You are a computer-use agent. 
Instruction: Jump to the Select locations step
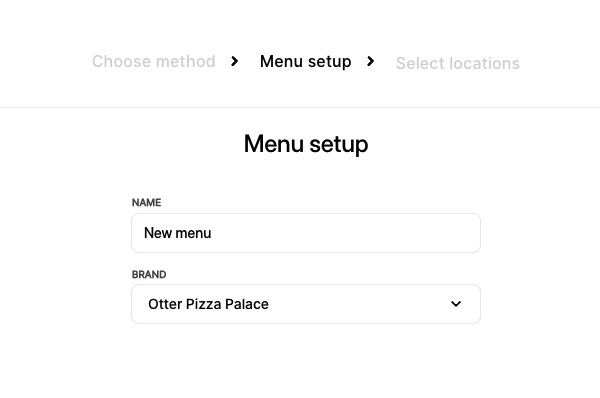point(458,63)
